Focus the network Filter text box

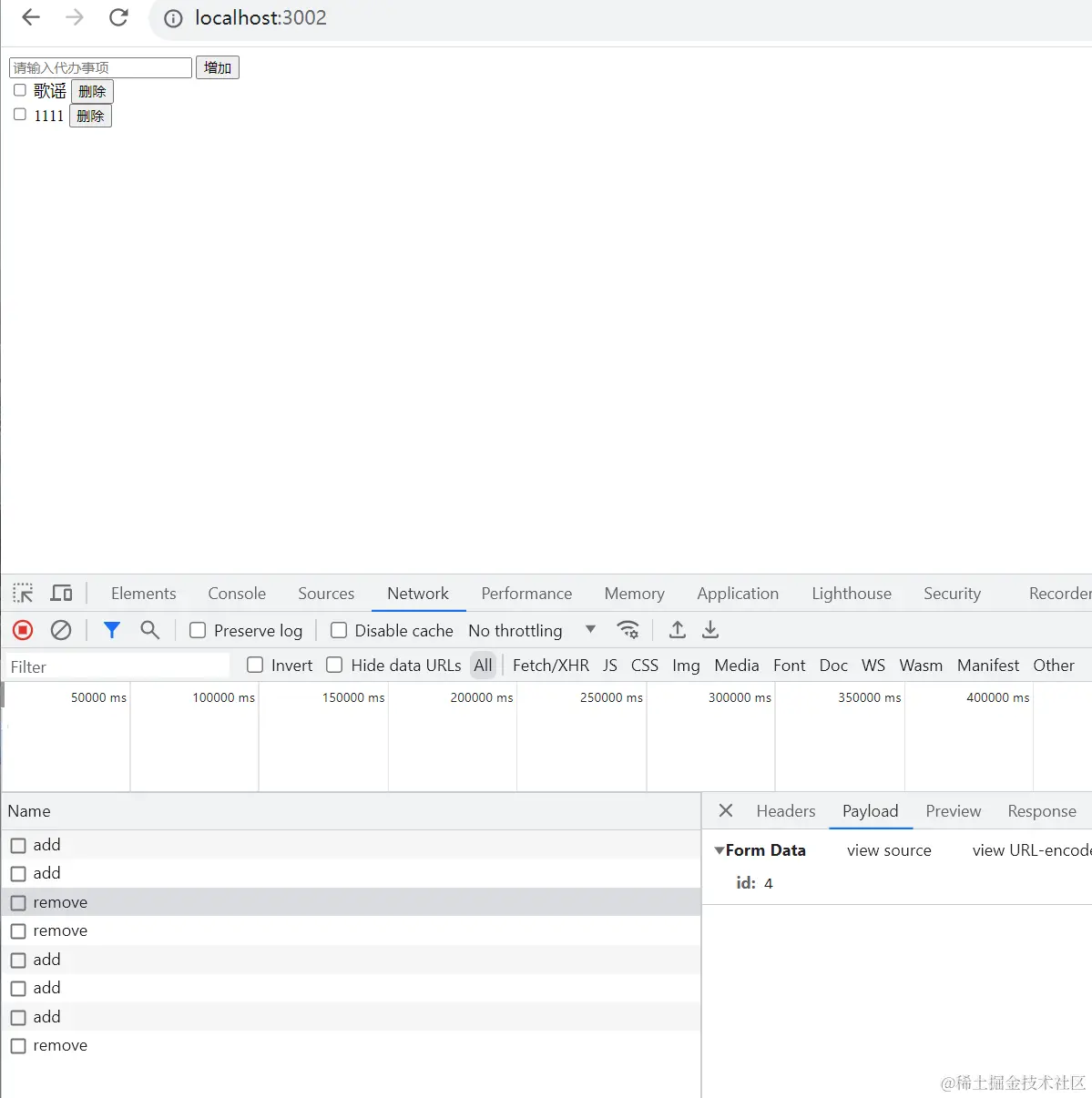(118, 666)
